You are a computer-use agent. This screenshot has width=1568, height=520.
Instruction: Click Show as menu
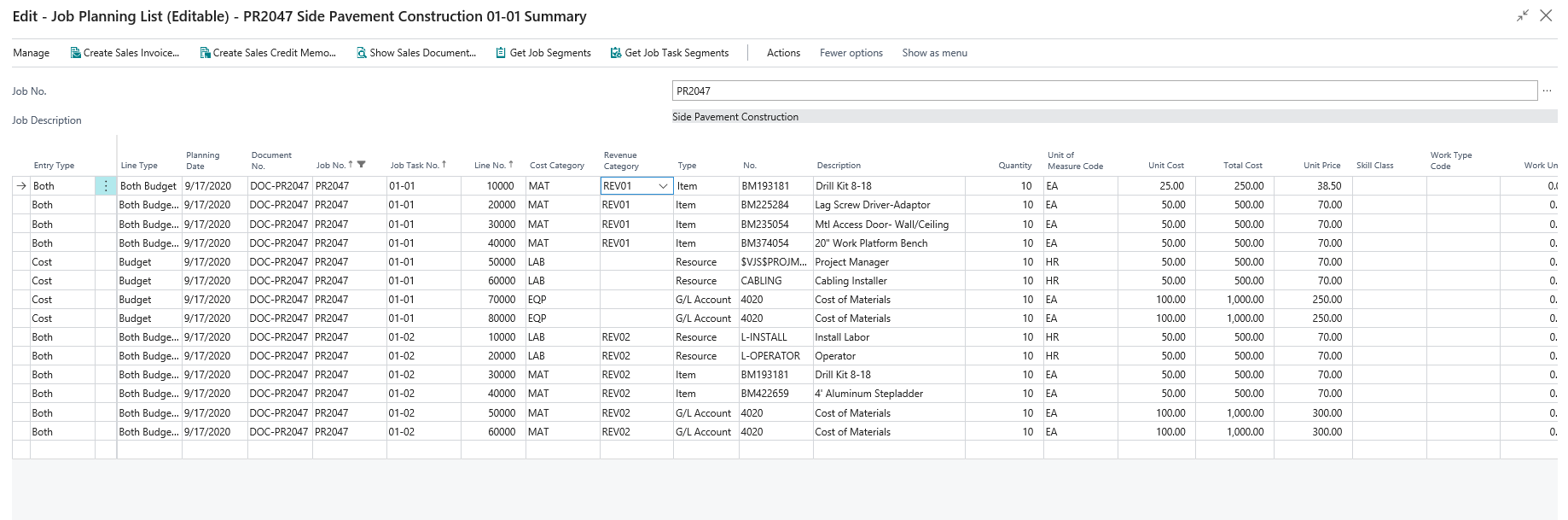[934, 53]
